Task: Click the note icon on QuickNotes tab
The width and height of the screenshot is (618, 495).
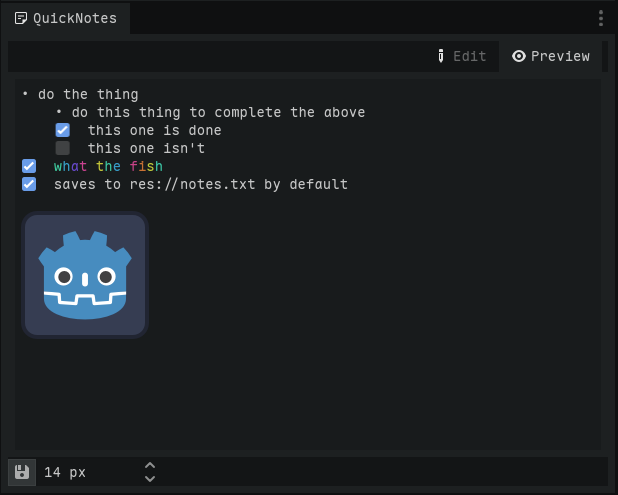Action: click(x=21, y=18)
